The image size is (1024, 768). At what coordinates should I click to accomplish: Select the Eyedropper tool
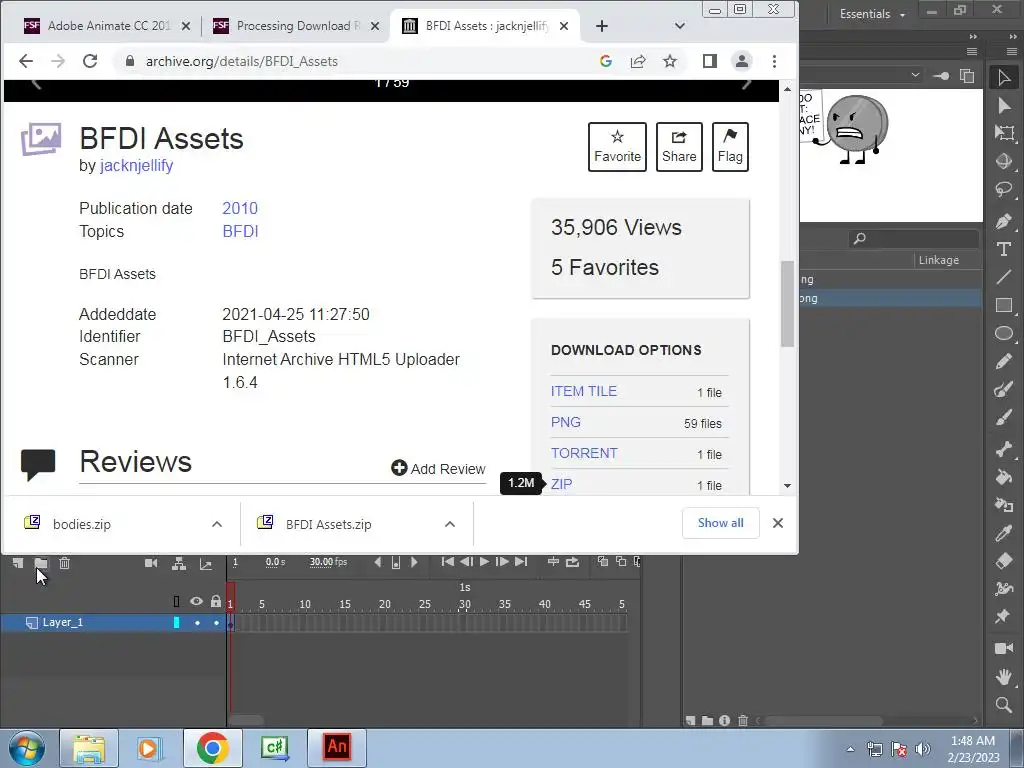(1004, 533)
